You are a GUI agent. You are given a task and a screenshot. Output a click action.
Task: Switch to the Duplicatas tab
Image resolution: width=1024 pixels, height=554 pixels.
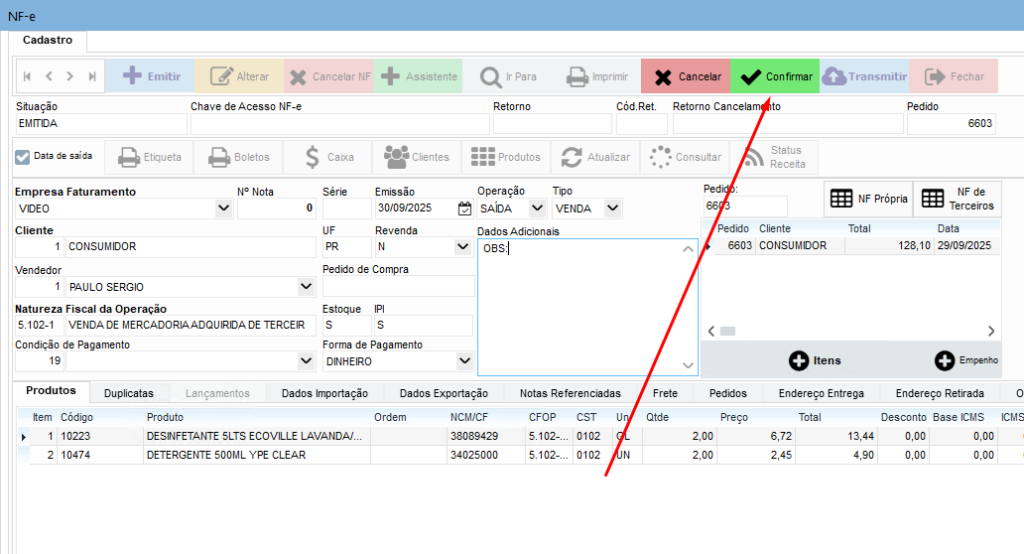[129, 393]
